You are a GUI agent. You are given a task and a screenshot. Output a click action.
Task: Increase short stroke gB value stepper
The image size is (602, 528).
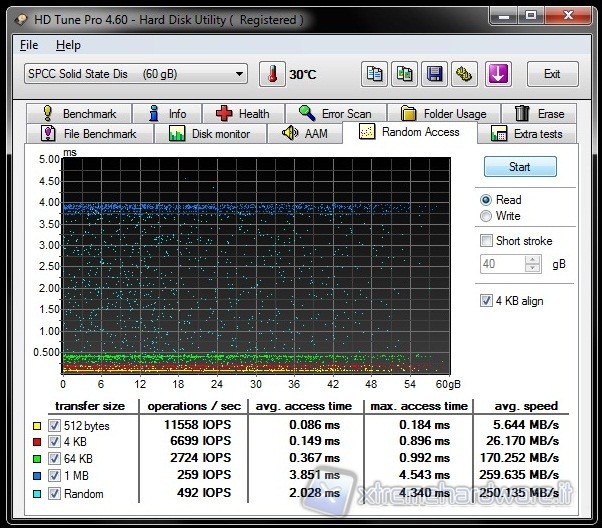(x=533, y=260)
